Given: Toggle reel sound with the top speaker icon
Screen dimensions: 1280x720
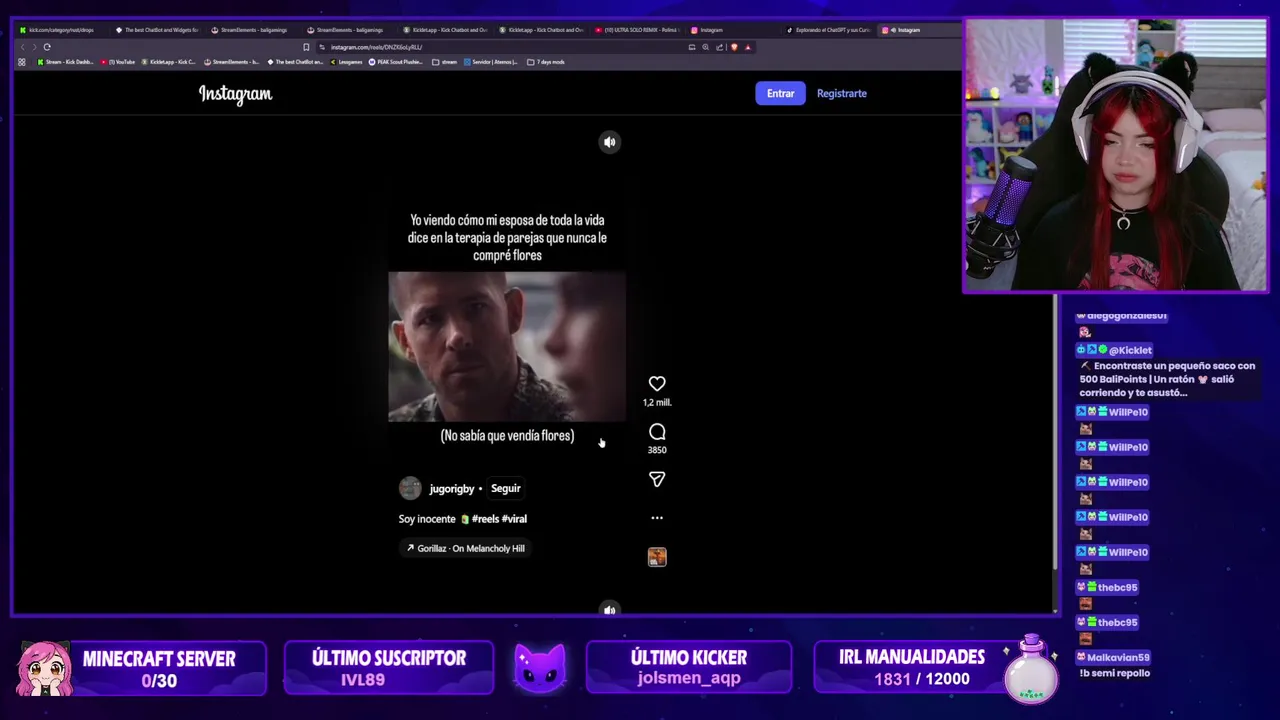Looking at the screenshot, I should pyautogui.click(x=609, y=142).
